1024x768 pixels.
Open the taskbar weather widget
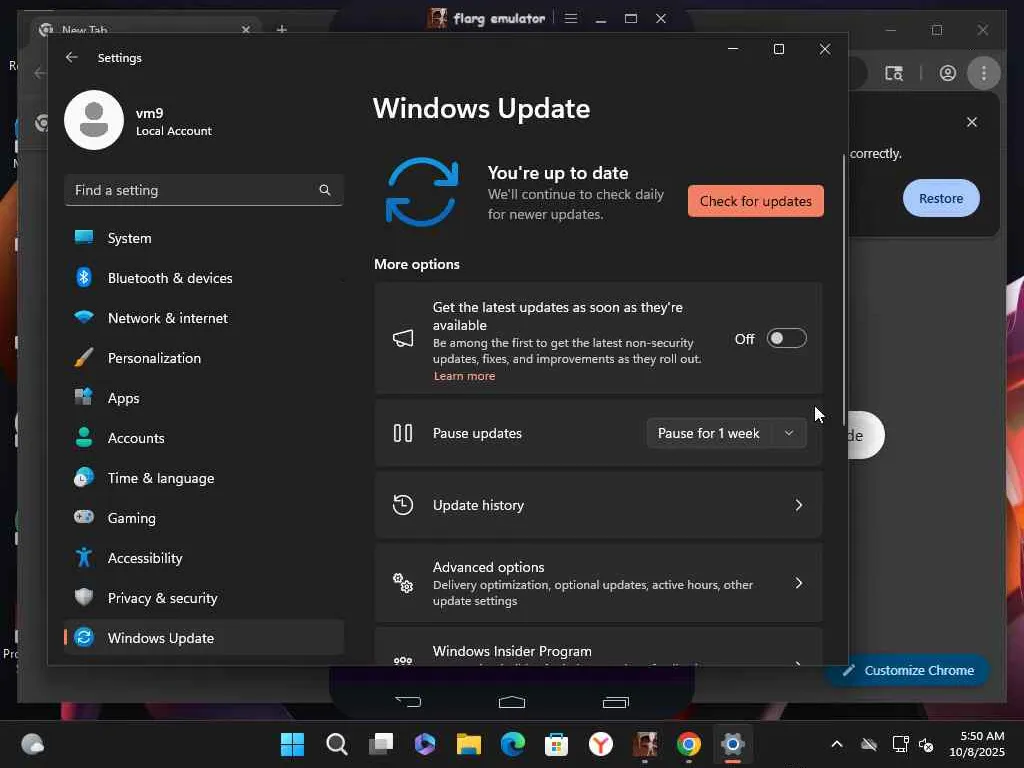point(32,744)
